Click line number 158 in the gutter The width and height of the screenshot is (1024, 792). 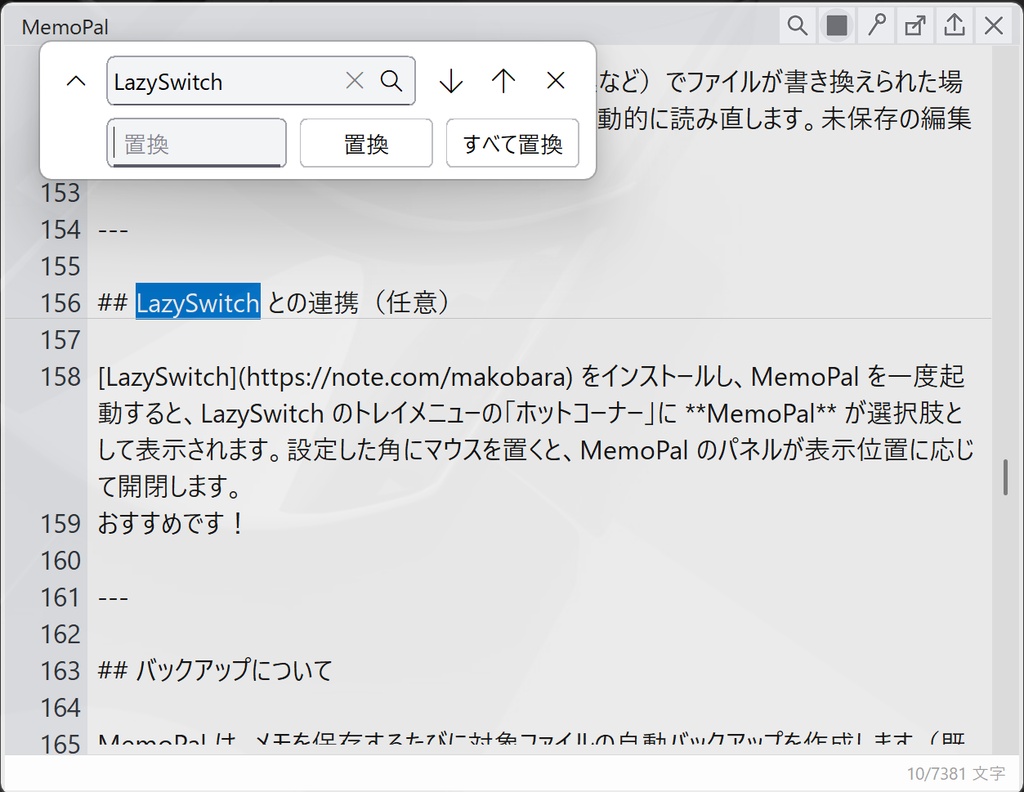tap(61, 377)
